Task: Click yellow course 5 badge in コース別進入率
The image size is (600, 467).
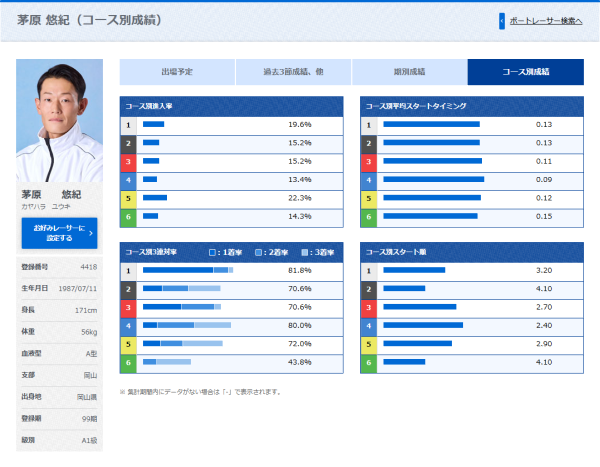Action: 128,198
